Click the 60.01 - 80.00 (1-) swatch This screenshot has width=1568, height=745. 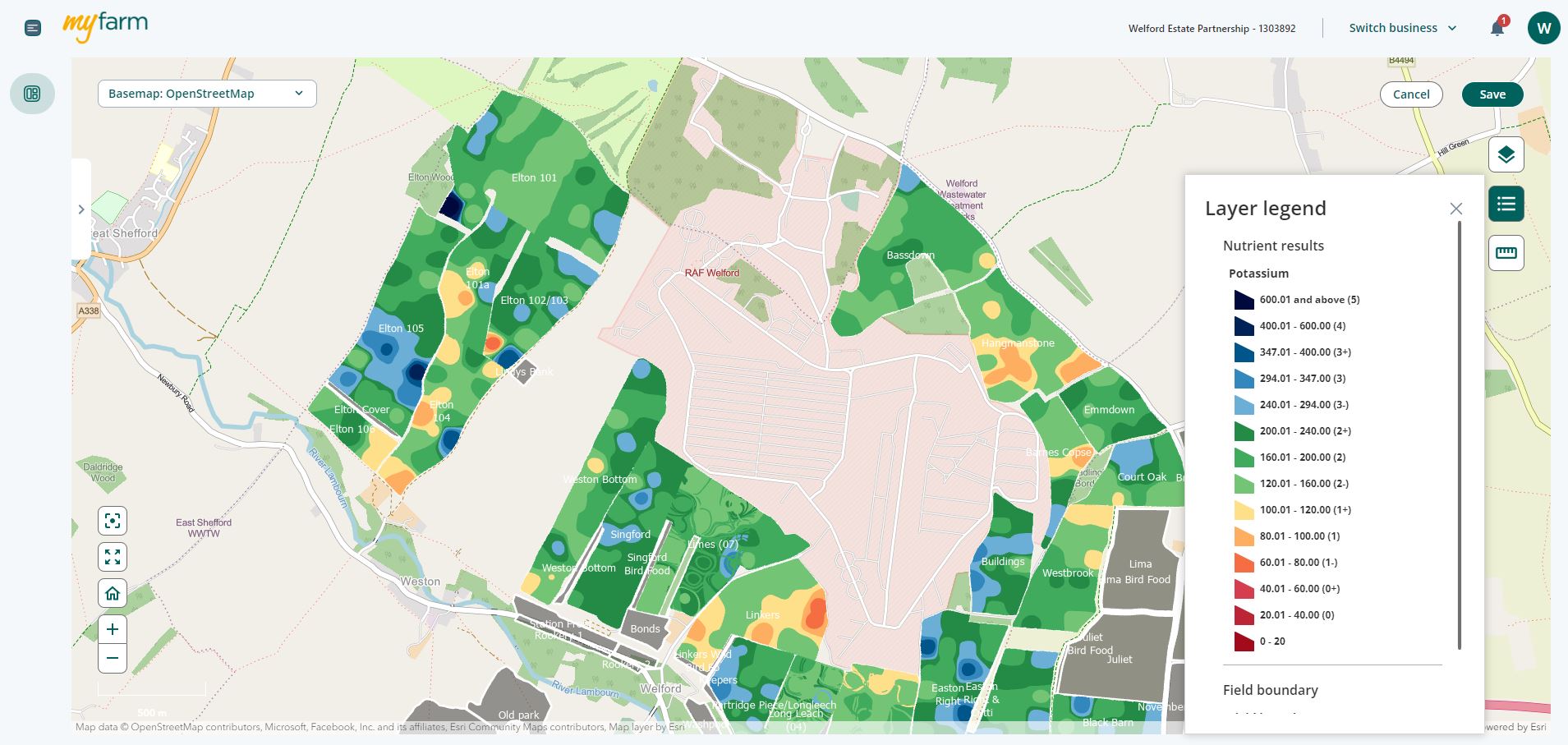(1244, 563)
